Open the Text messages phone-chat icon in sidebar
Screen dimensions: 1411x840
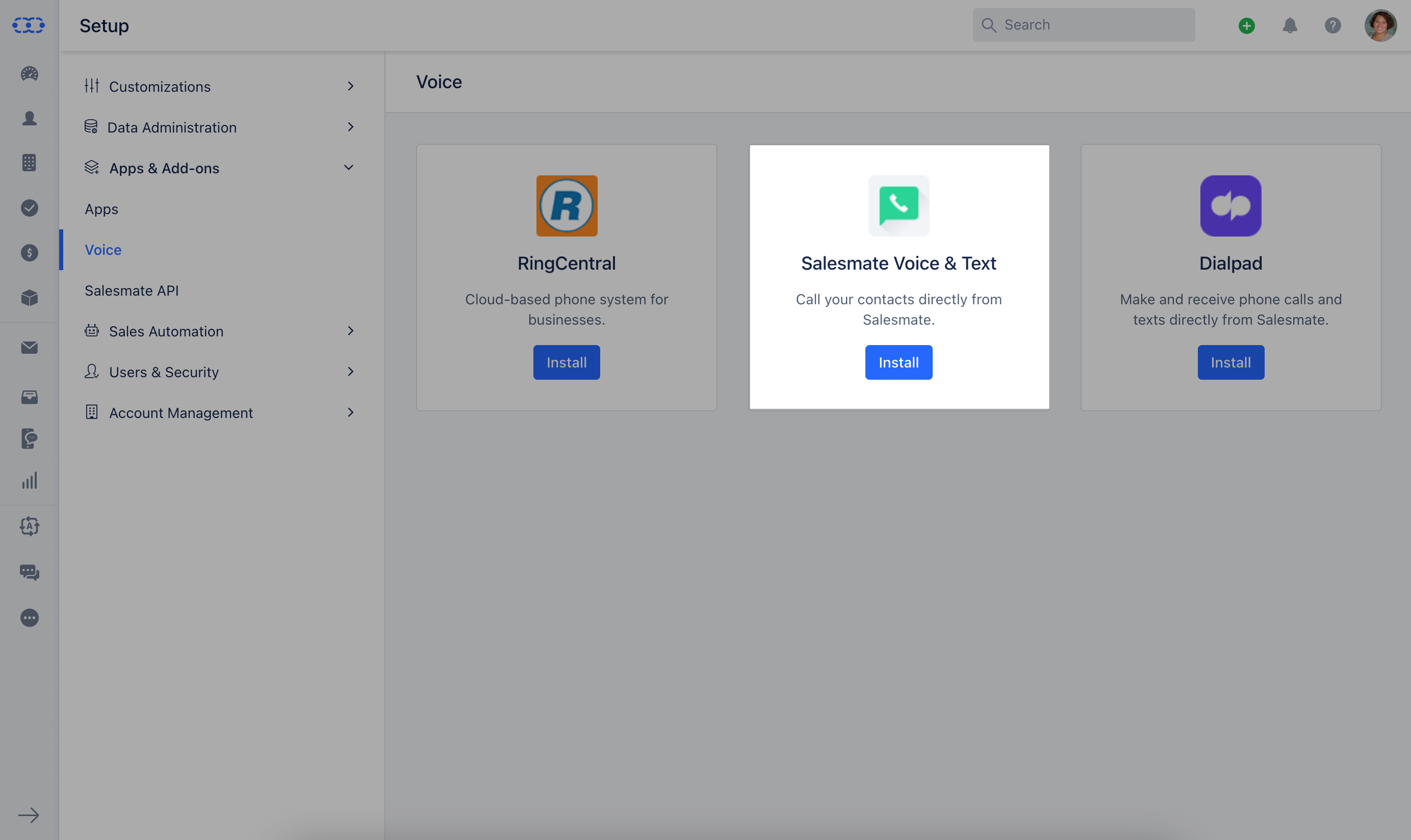pos(30,438)
